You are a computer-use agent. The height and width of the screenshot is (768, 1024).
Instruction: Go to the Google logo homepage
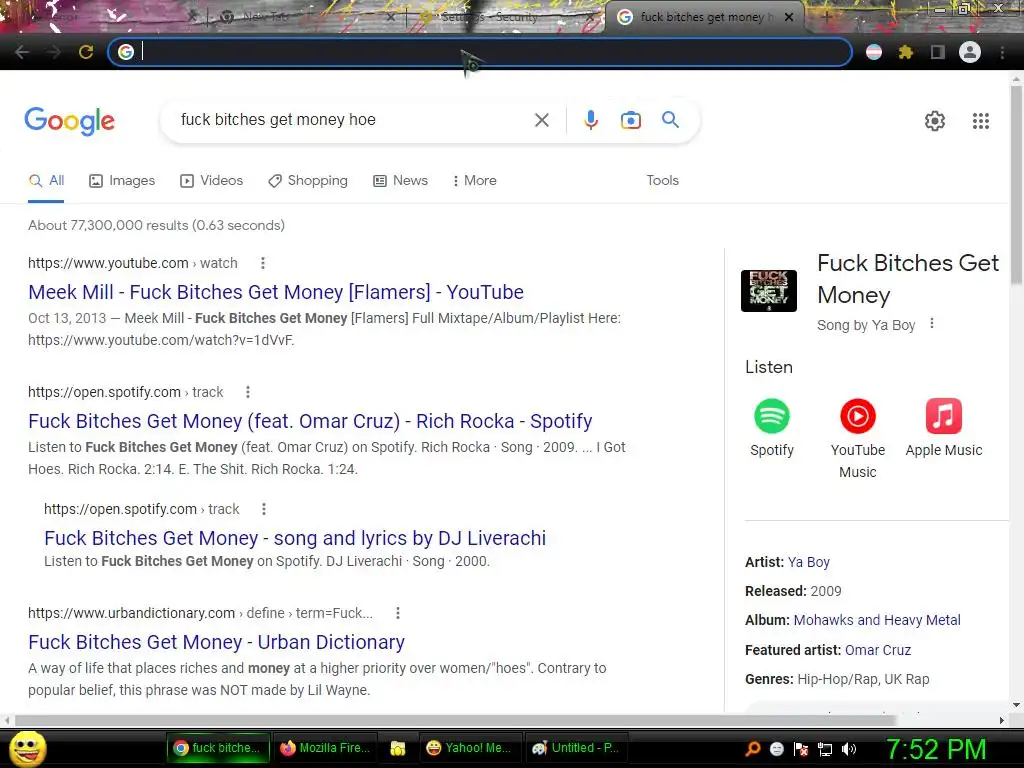pos(69,121)
